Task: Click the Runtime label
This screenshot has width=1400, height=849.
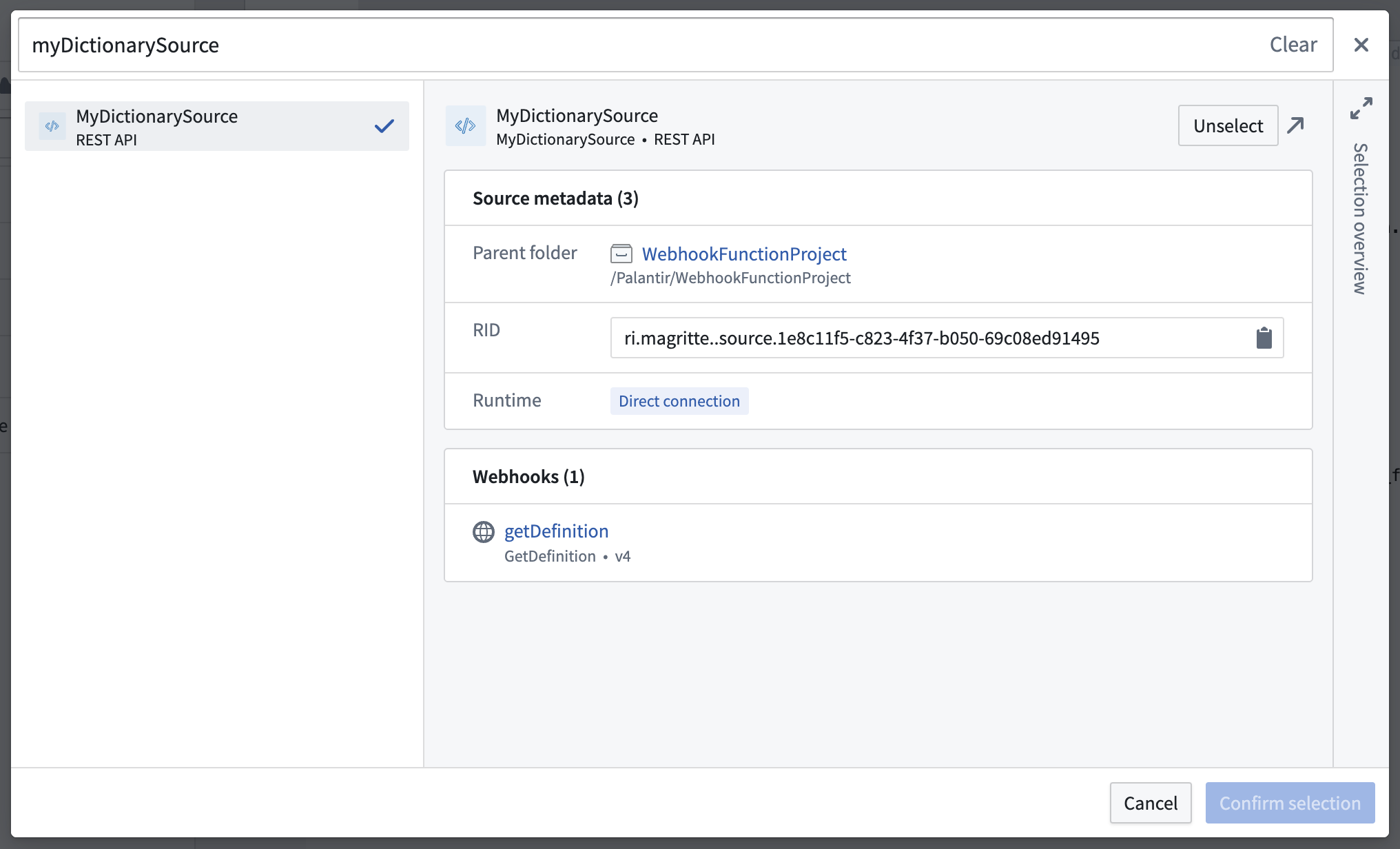Action: point(506,400)
